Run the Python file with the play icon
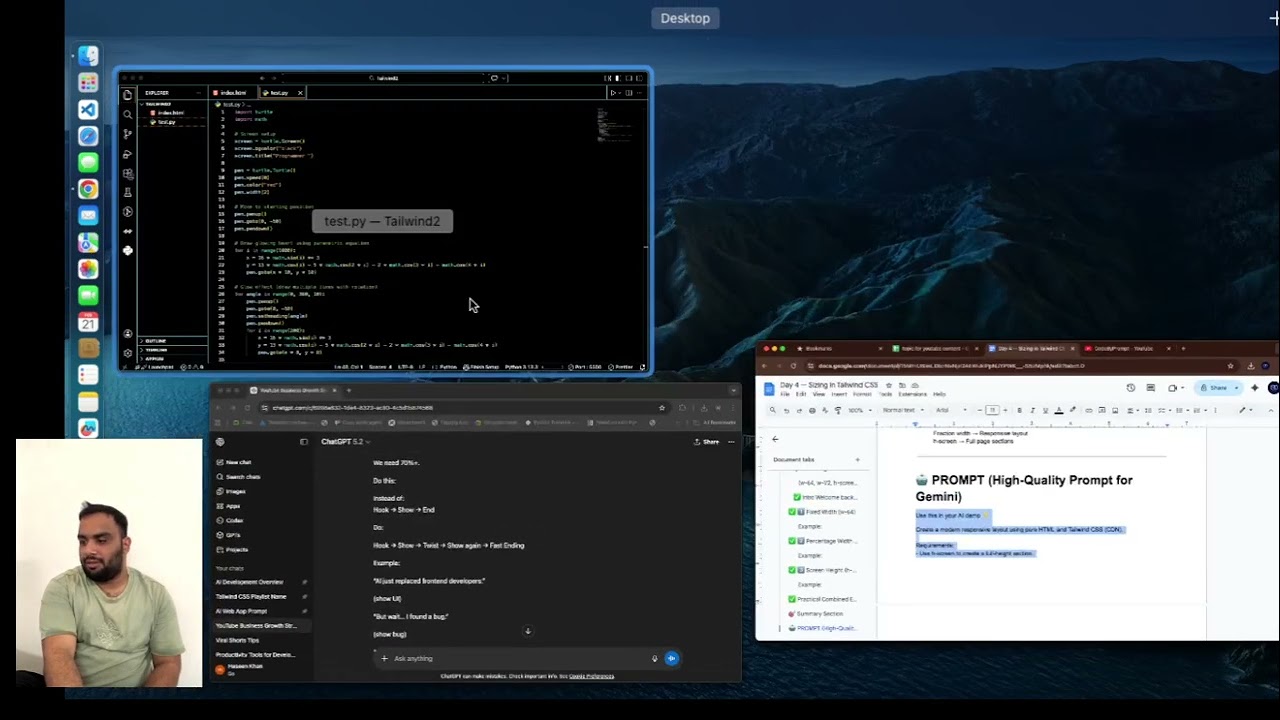 point(613,93)
